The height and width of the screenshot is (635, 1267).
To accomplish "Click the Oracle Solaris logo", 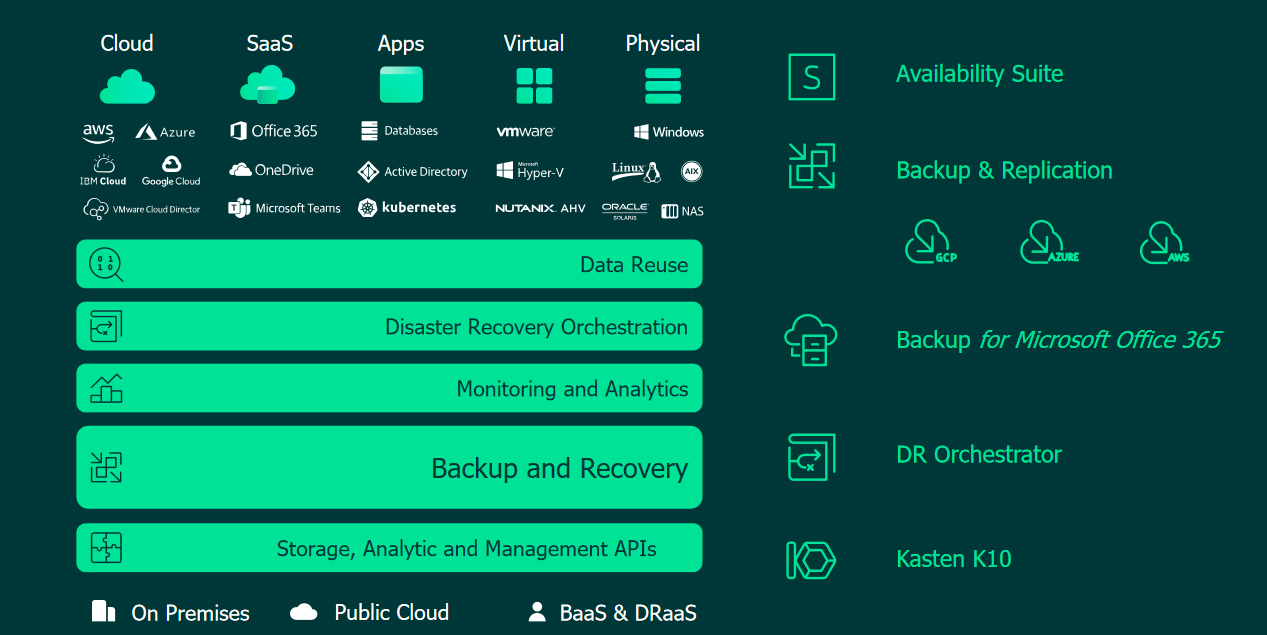I will pos(625,210).
